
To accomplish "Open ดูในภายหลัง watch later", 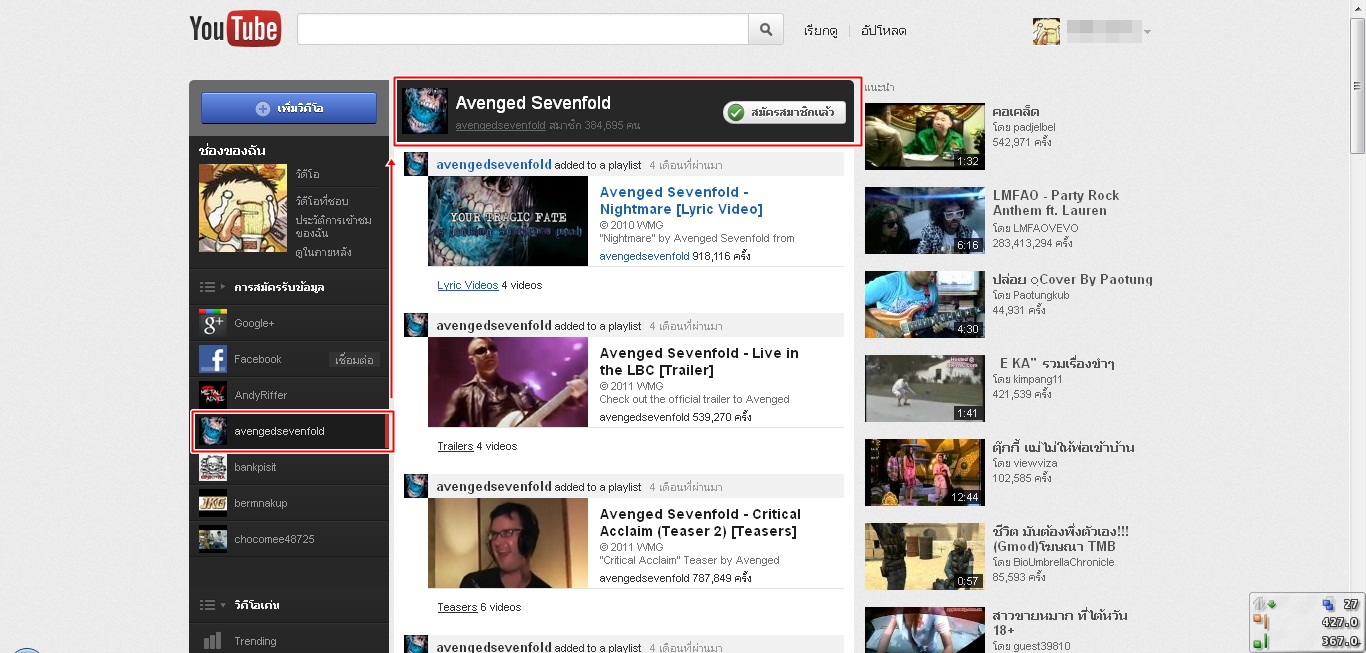I will click(323, 252).
